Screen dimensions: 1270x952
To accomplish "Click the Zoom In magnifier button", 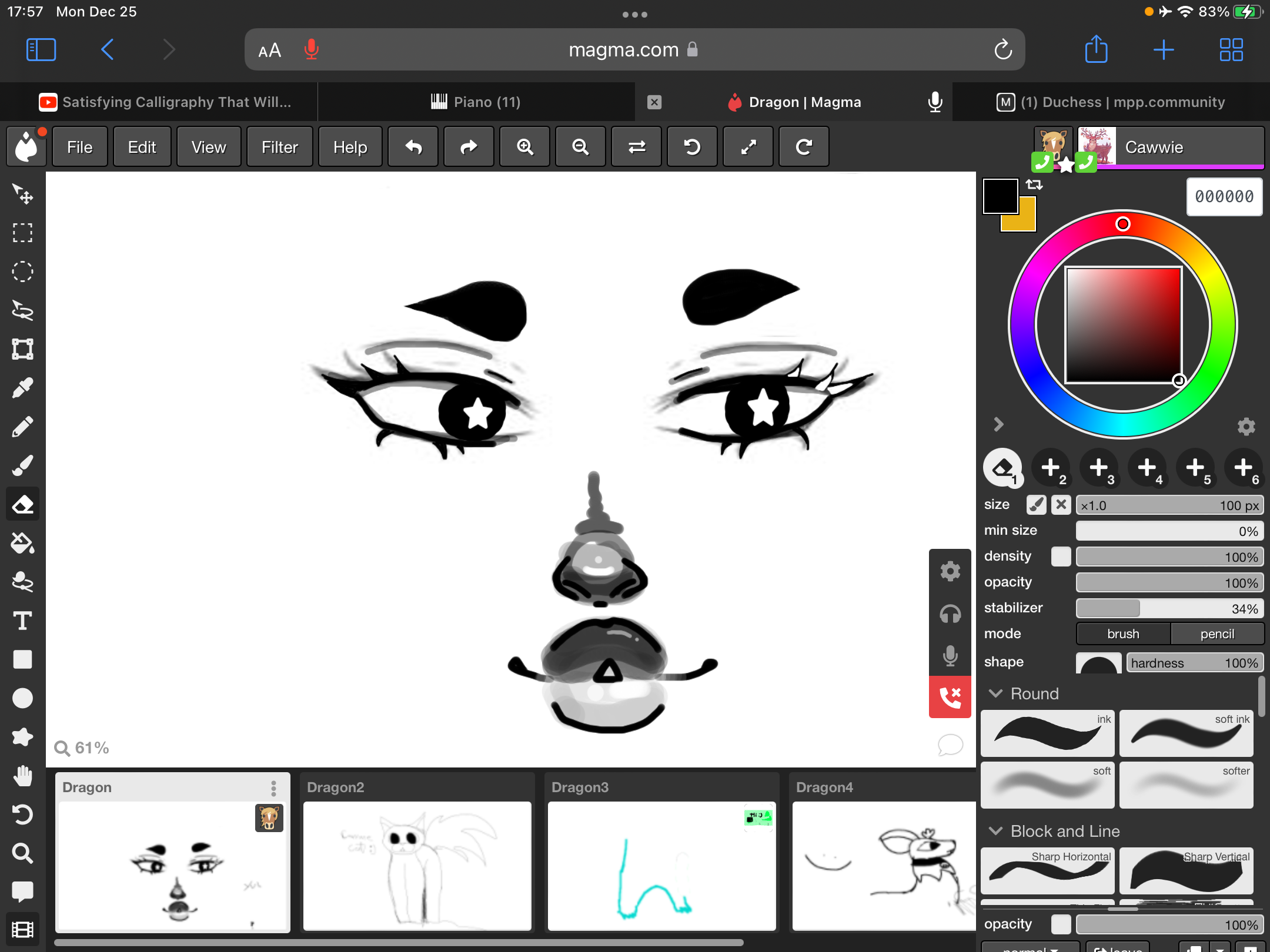I will pos(524,147).
